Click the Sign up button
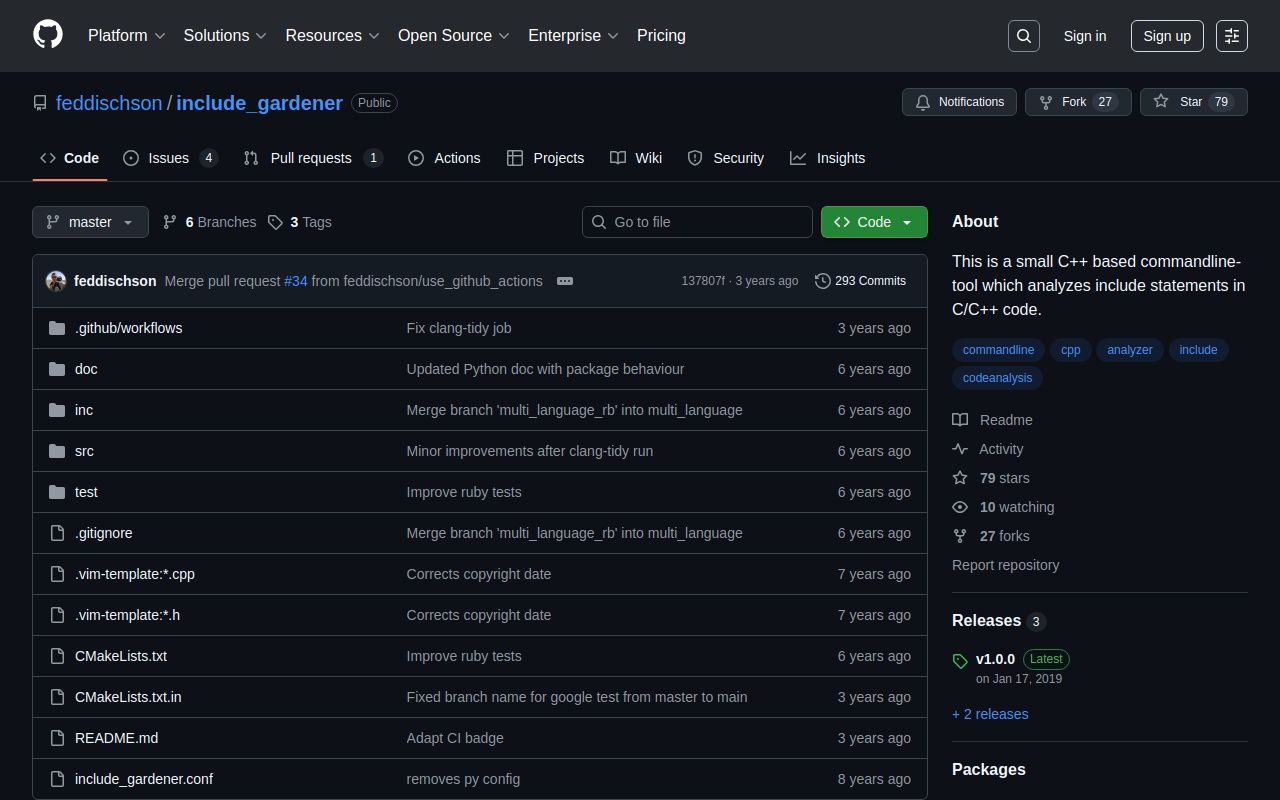Viewport: 1280px width, 800px height. point(1167,36)
